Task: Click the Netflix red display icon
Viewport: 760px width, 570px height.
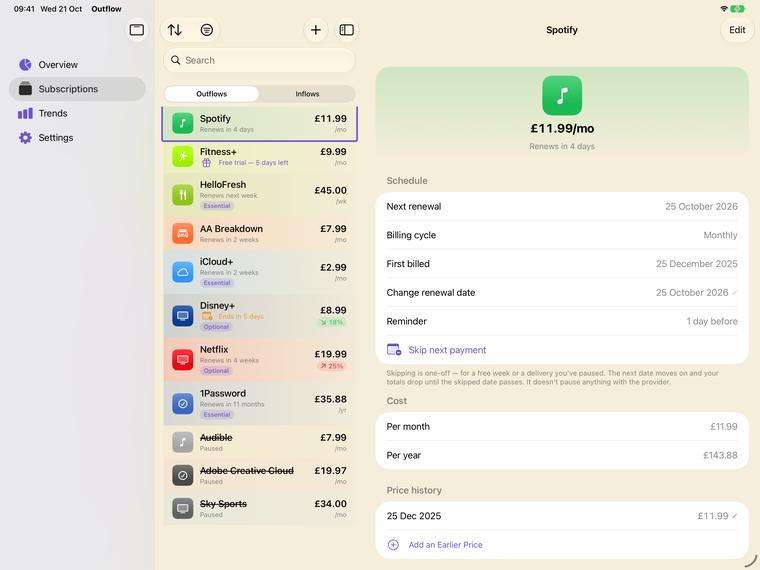Action: pyautogui.click(x=183, y=360)
